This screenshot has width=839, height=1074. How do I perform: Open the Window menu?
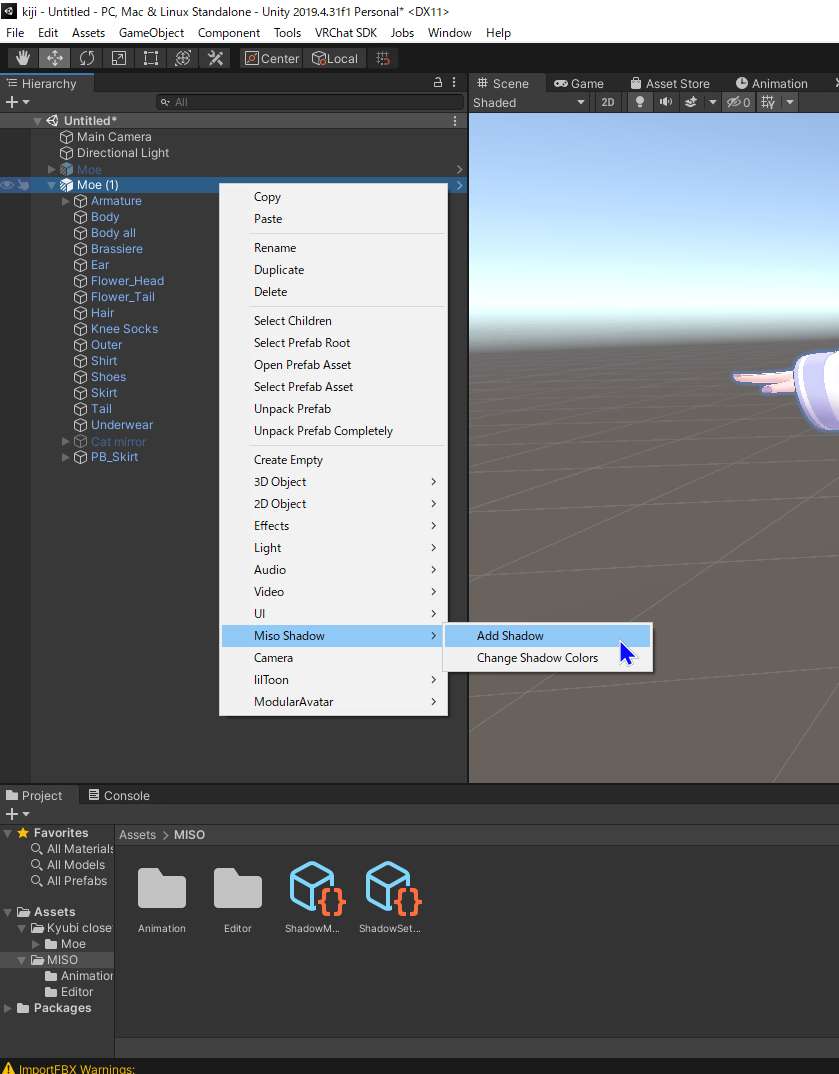(x=449, y=33)
